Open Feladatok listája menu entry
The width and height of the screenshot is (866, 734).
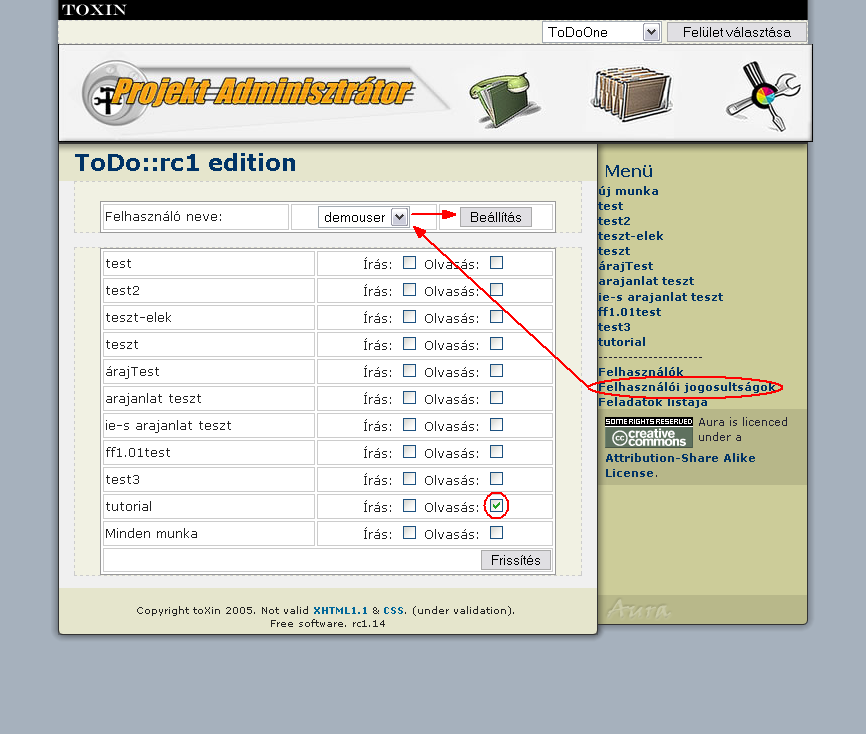pyautogui.click(x=652, y=402)
